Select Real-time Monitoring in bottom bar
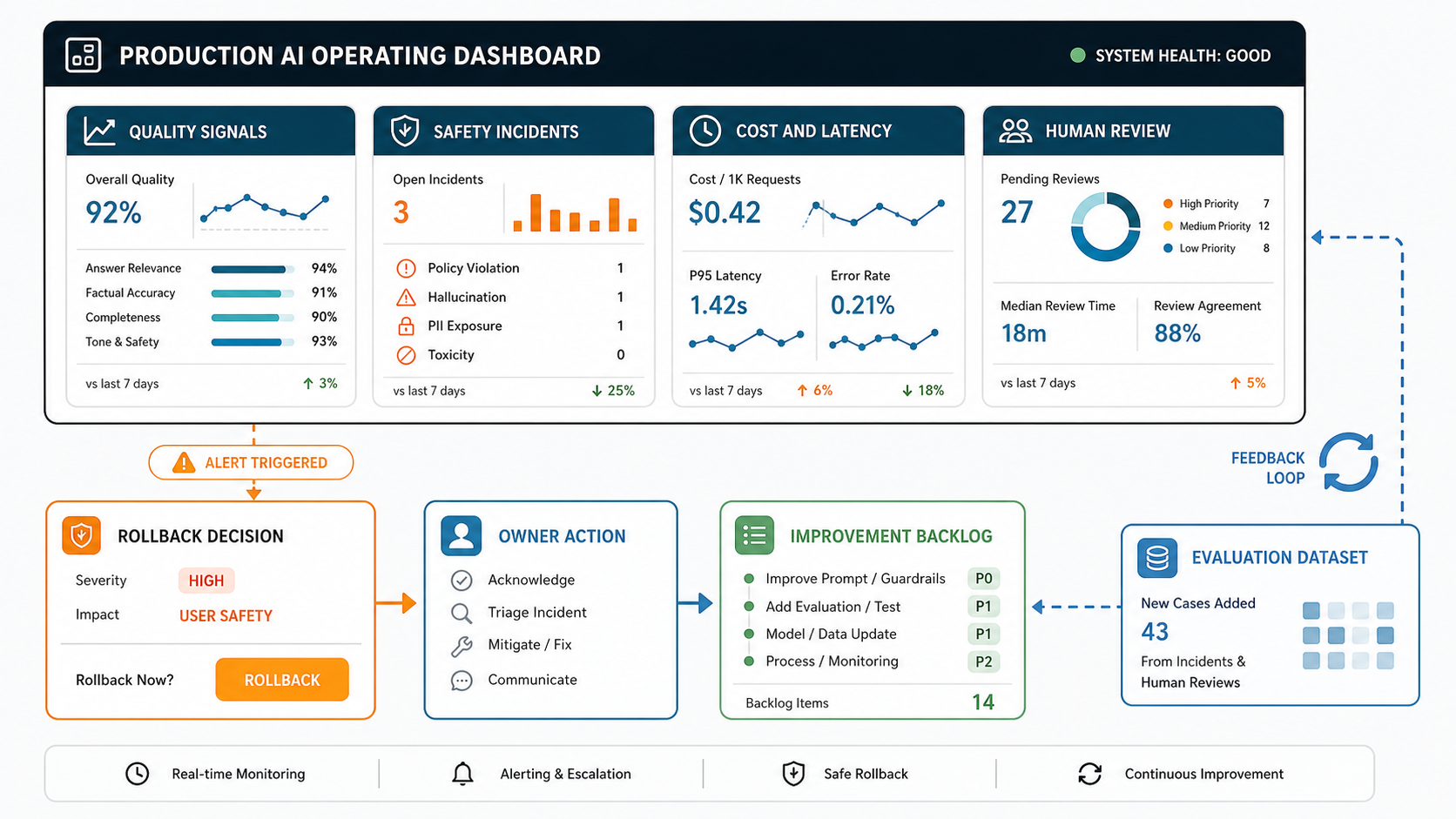 [216, 774]
